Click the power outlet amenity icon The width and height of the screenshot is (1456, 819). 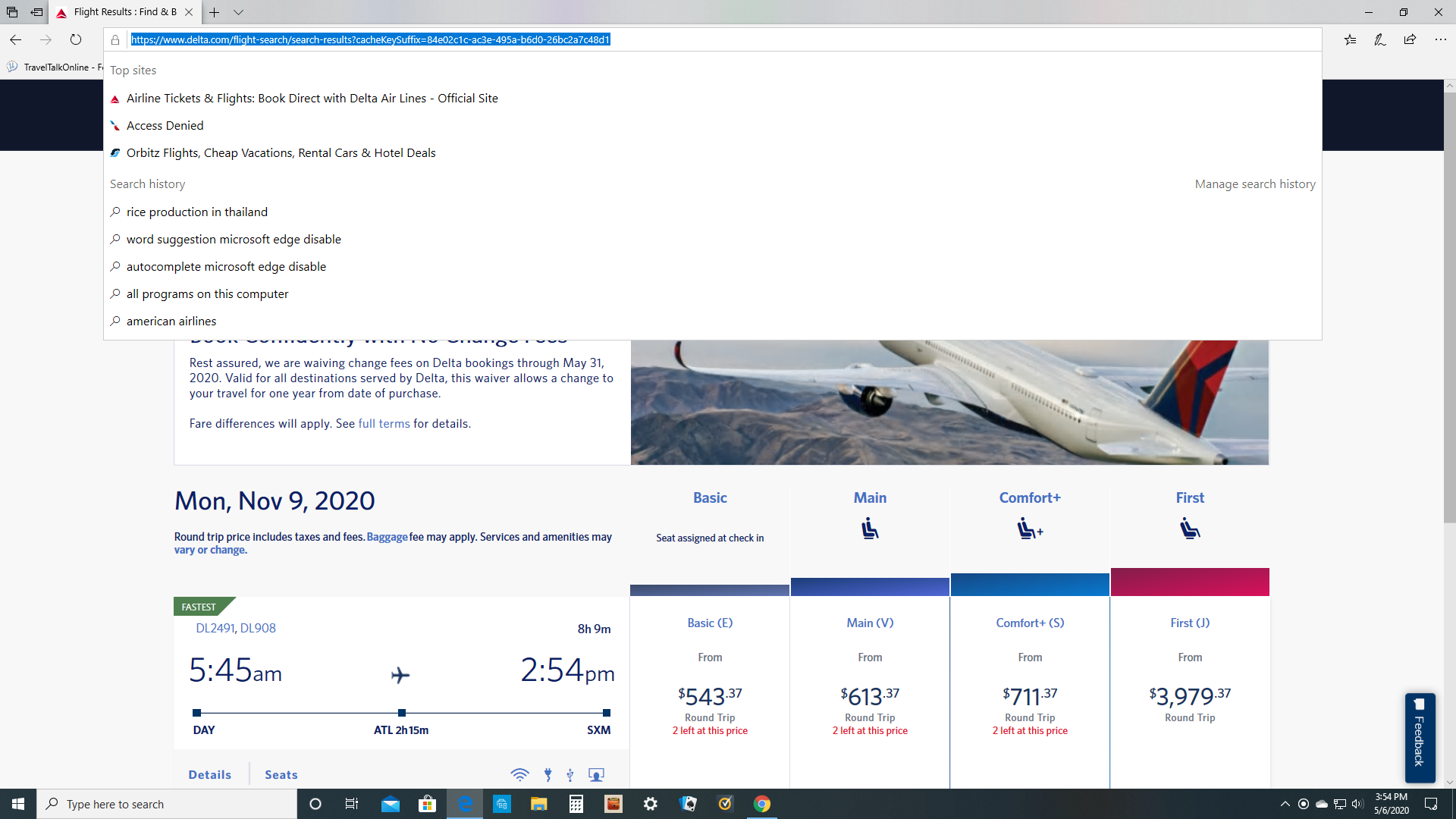tap(548, 774)
